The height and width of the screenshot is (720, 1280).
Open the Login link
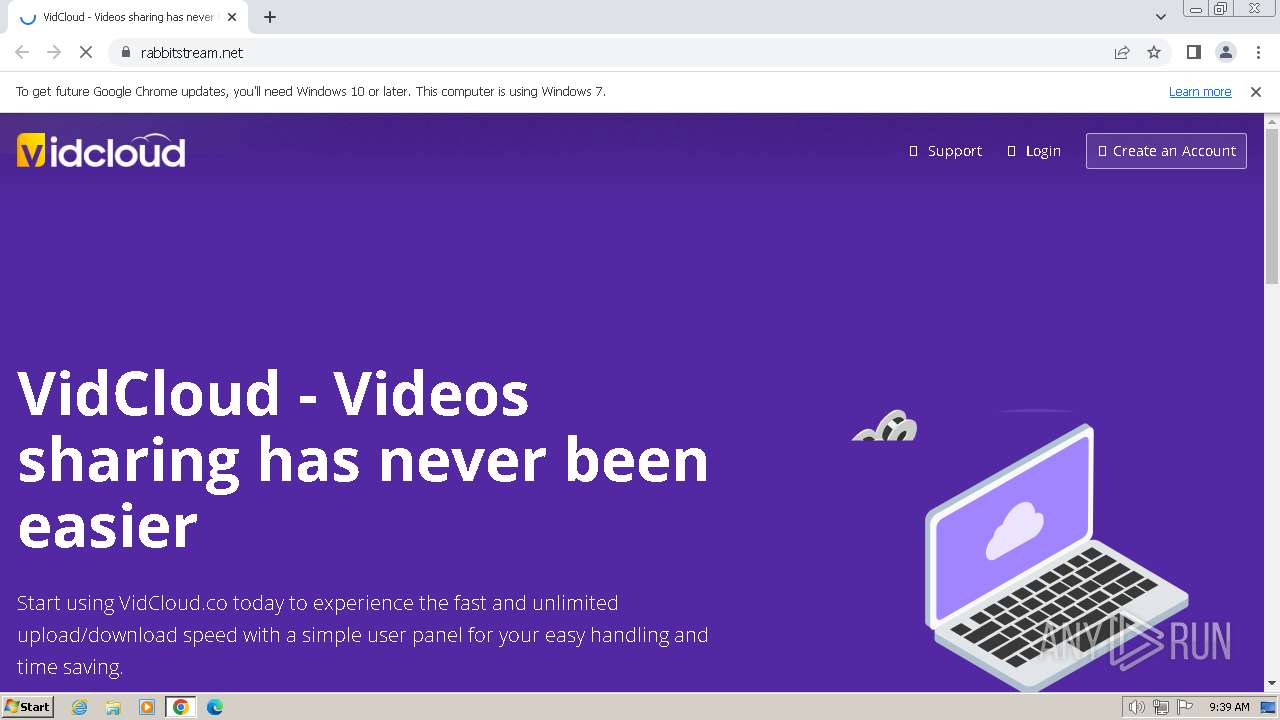(1034, 151)
